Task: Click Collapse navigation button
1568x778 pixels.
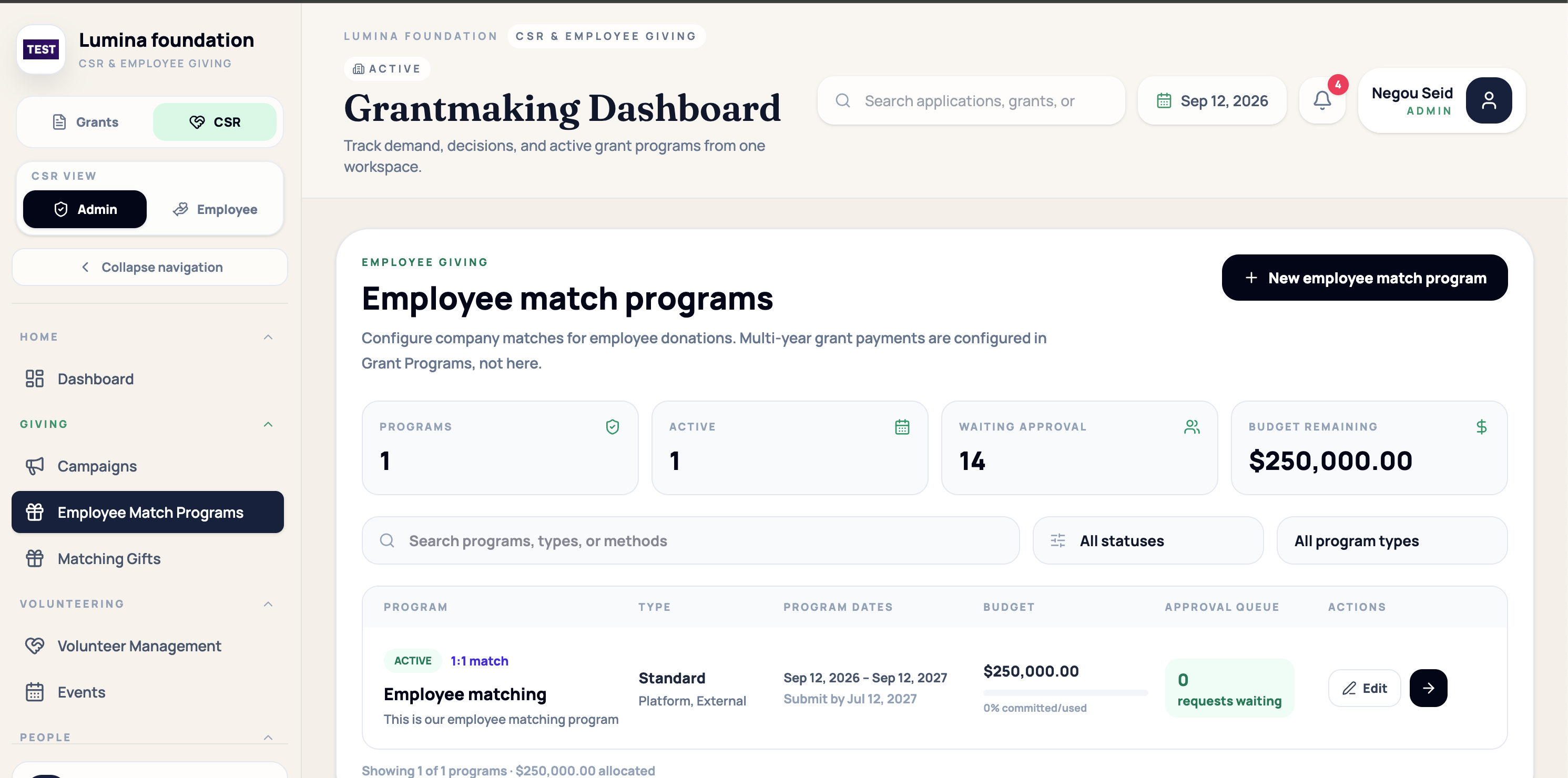Action: click(150, 267)
